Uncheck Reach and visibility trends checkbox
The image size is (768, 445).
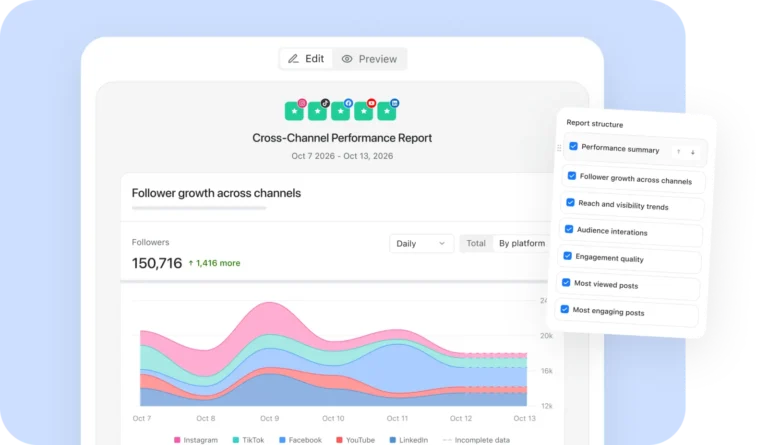tap(571, 202)
